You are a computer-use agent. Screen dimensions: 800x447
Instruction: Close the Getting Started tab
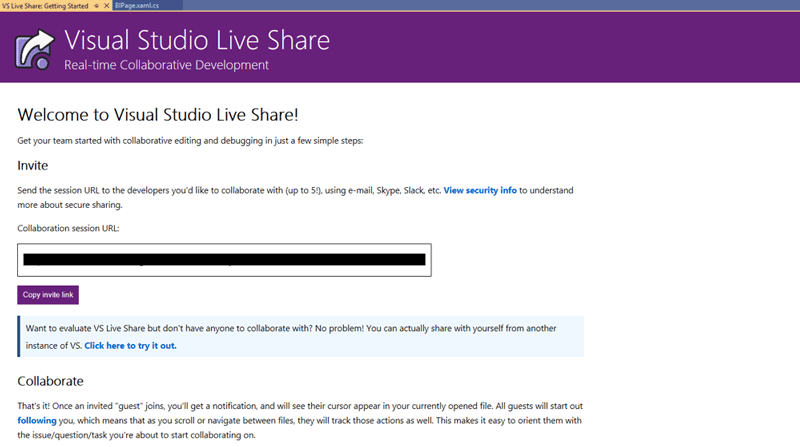coord(106,6)
